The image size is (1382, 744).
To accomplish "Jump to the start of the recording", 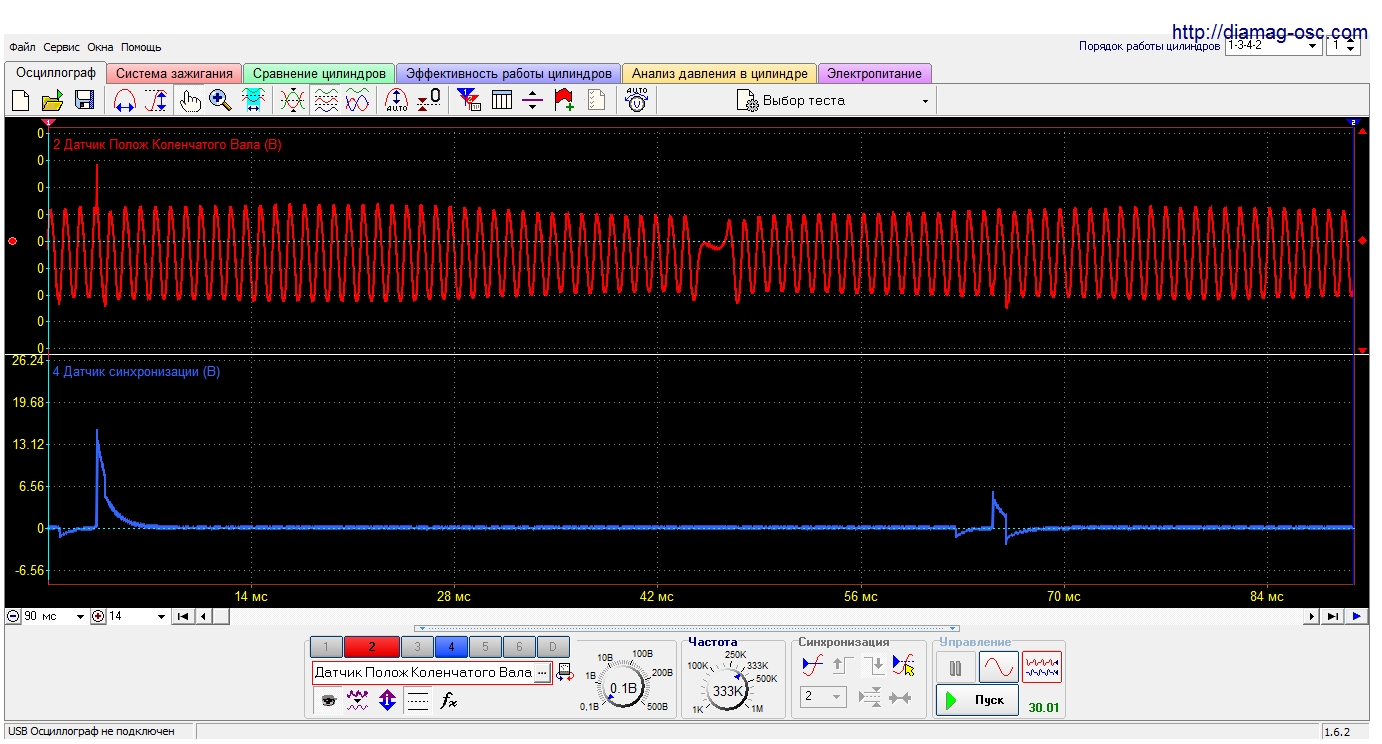I will coord(183,617).
